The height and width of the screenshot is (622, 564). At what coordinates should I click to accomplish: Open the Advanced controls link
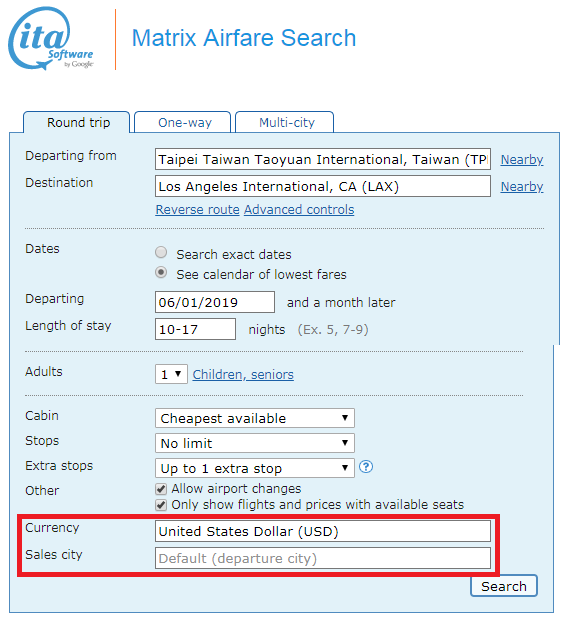(x=299, y=209)
